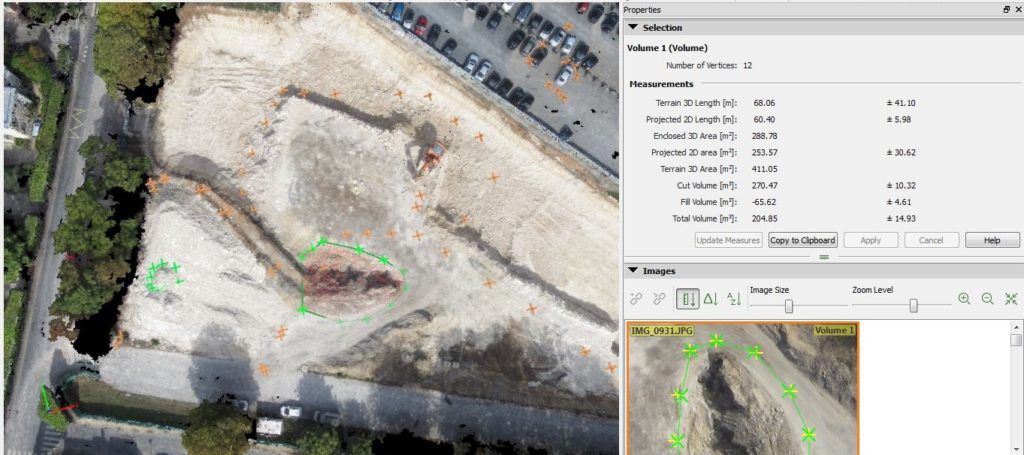Click the Cancel button
1024x455 pixels.
931,240
